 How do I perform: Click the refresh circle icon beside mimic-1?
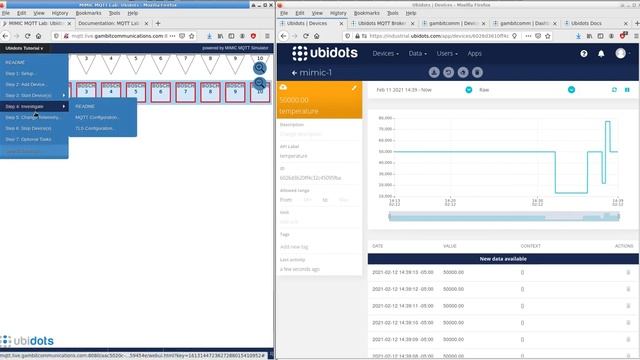point(448,72)
